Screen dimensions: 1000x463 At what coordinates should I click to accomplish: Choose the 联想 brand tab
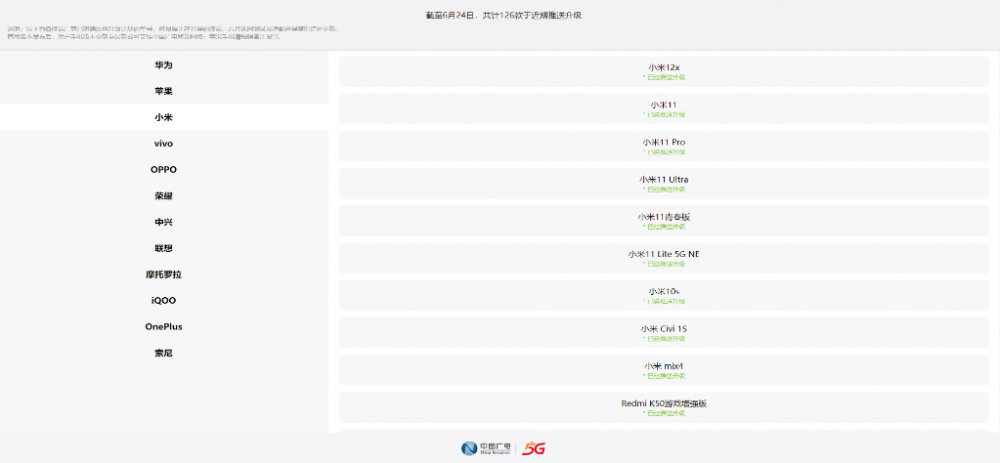(x=164, y=248)
